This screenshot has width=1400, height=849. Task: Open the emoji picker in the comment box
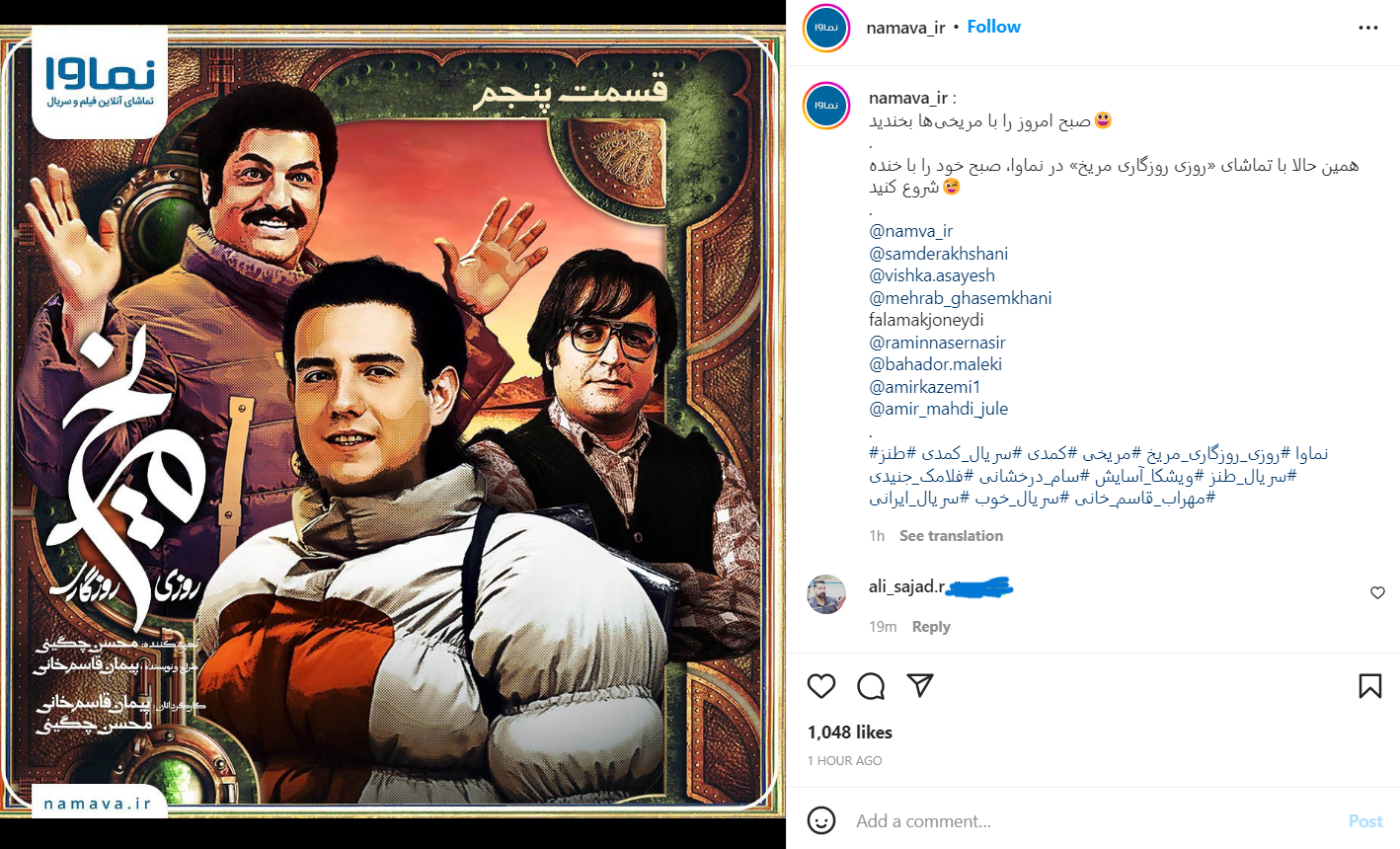(821, 820)
